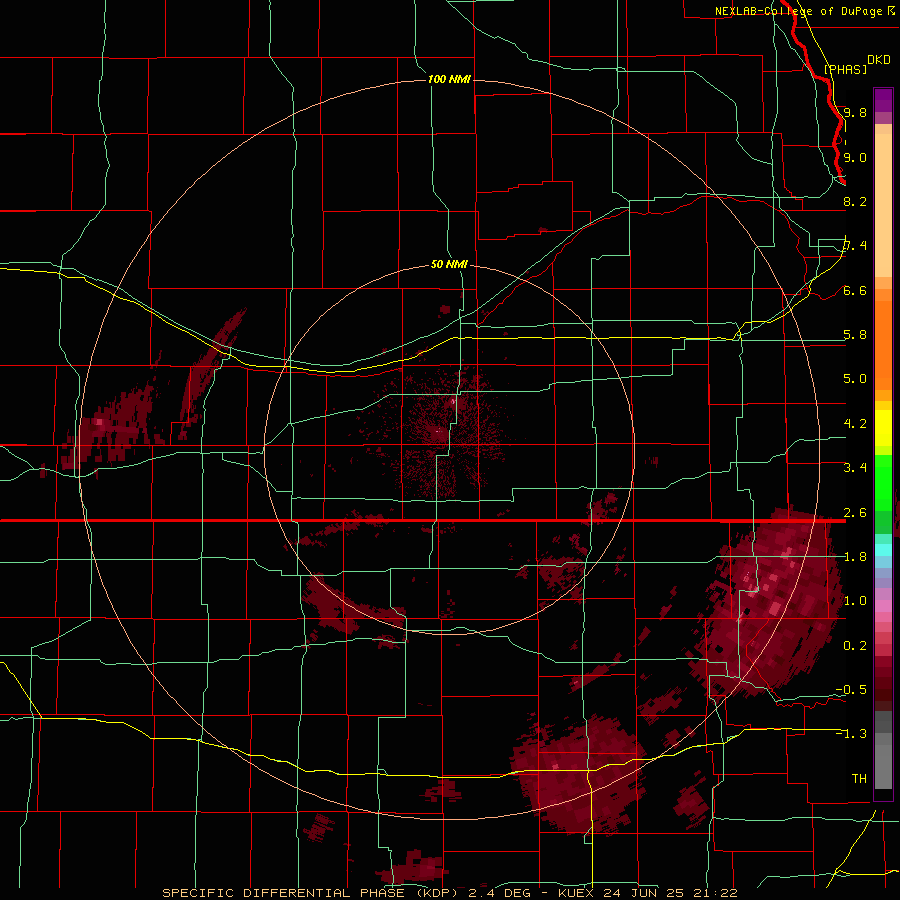Click the "[PHAS]" scale heading
This screenshot has width=900, height=900.
pos(845,69)
